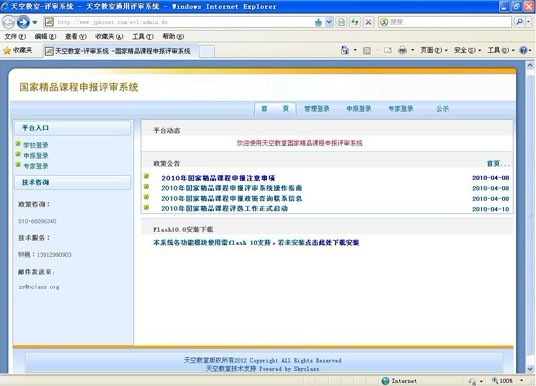
Task: Click the 学校登录 sidebar link
Action: [x=36, y=145]
